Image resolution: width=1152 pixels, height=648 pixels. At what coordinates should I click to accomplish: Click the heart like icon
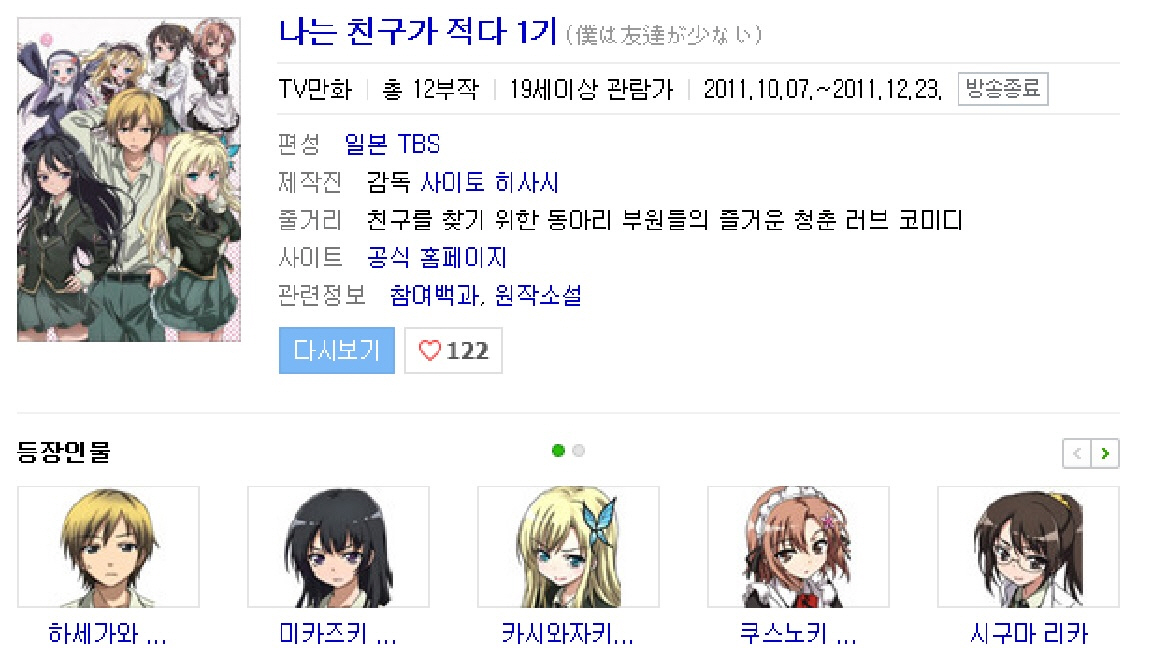tap(429, 350)
